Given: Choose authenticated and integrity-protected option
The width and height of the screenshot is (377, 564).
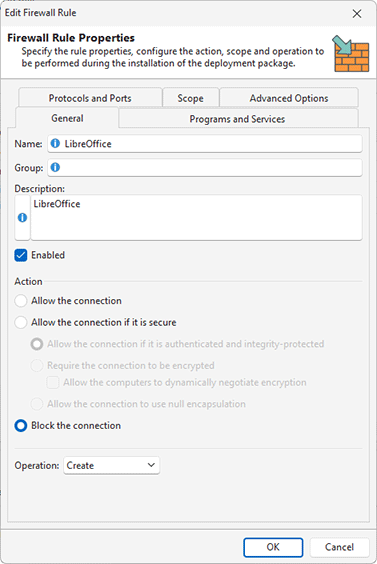Looking at the screenshot, I should coord(37,344).
